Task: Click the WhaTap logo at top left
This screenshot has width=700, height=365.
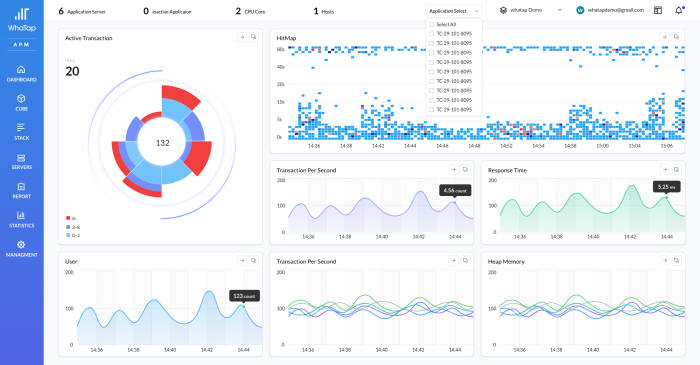Action: 21,21
